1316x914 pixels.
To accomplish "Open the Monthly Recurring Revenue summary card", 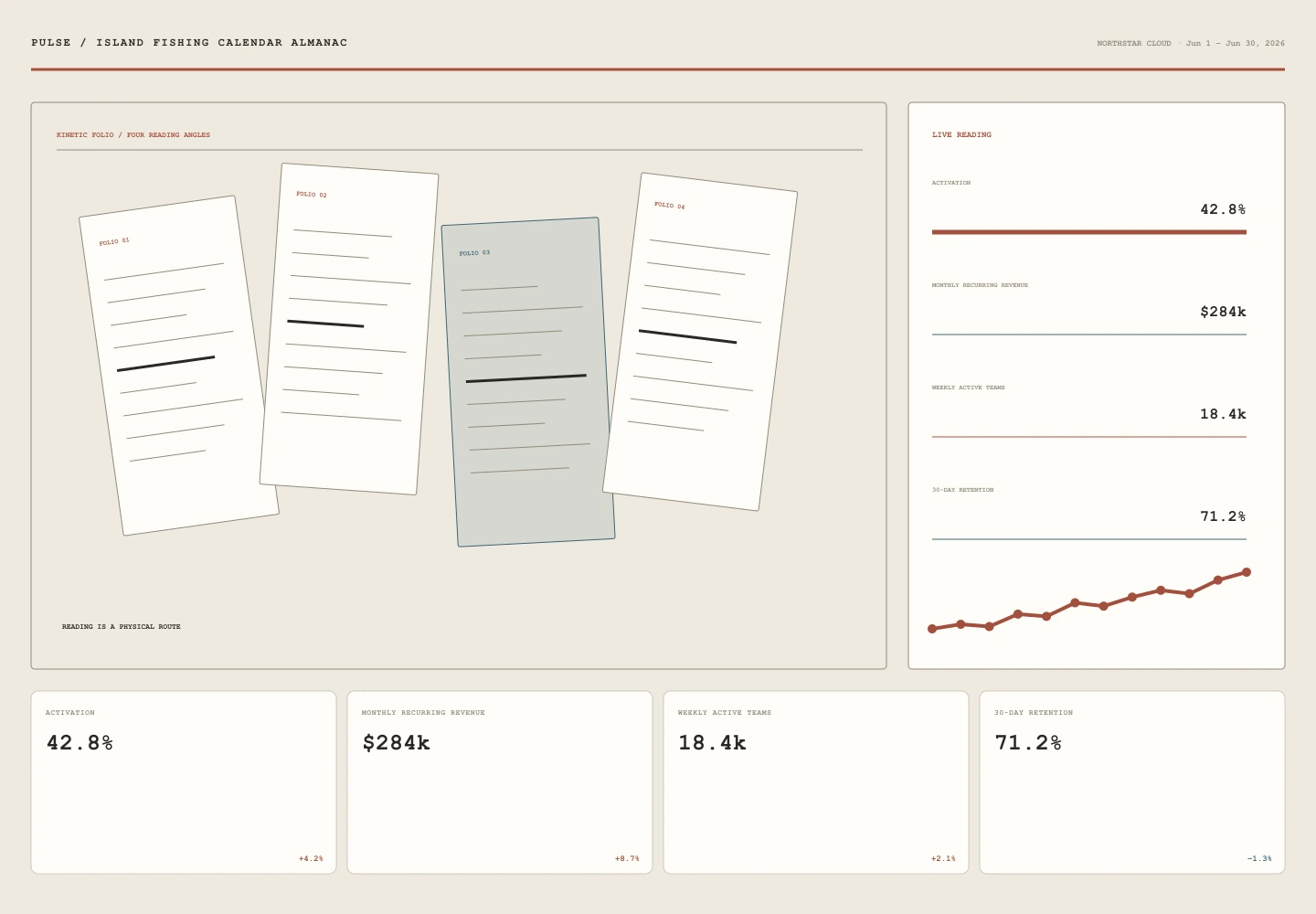I will point(500,782).
